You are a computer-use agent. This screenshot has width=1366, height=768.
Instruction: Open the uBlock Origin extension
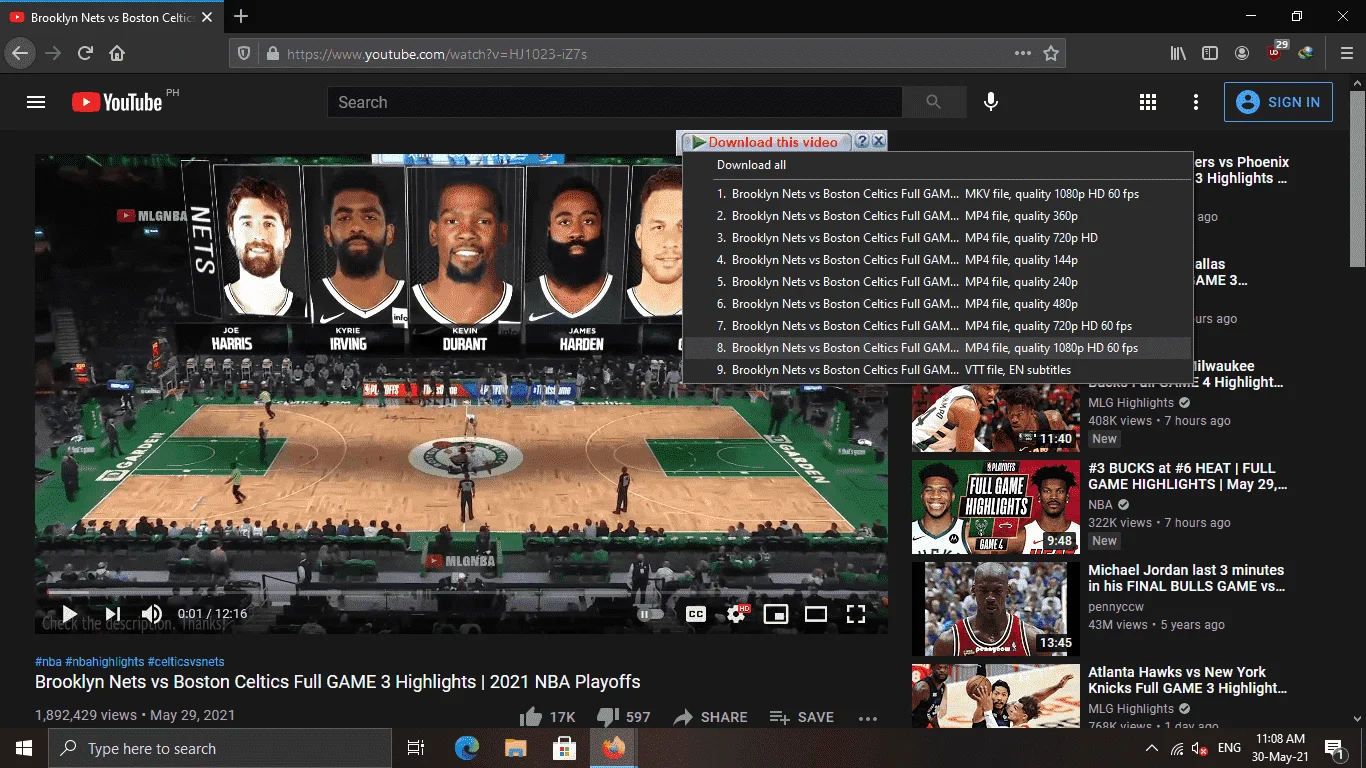(1276, 52)
